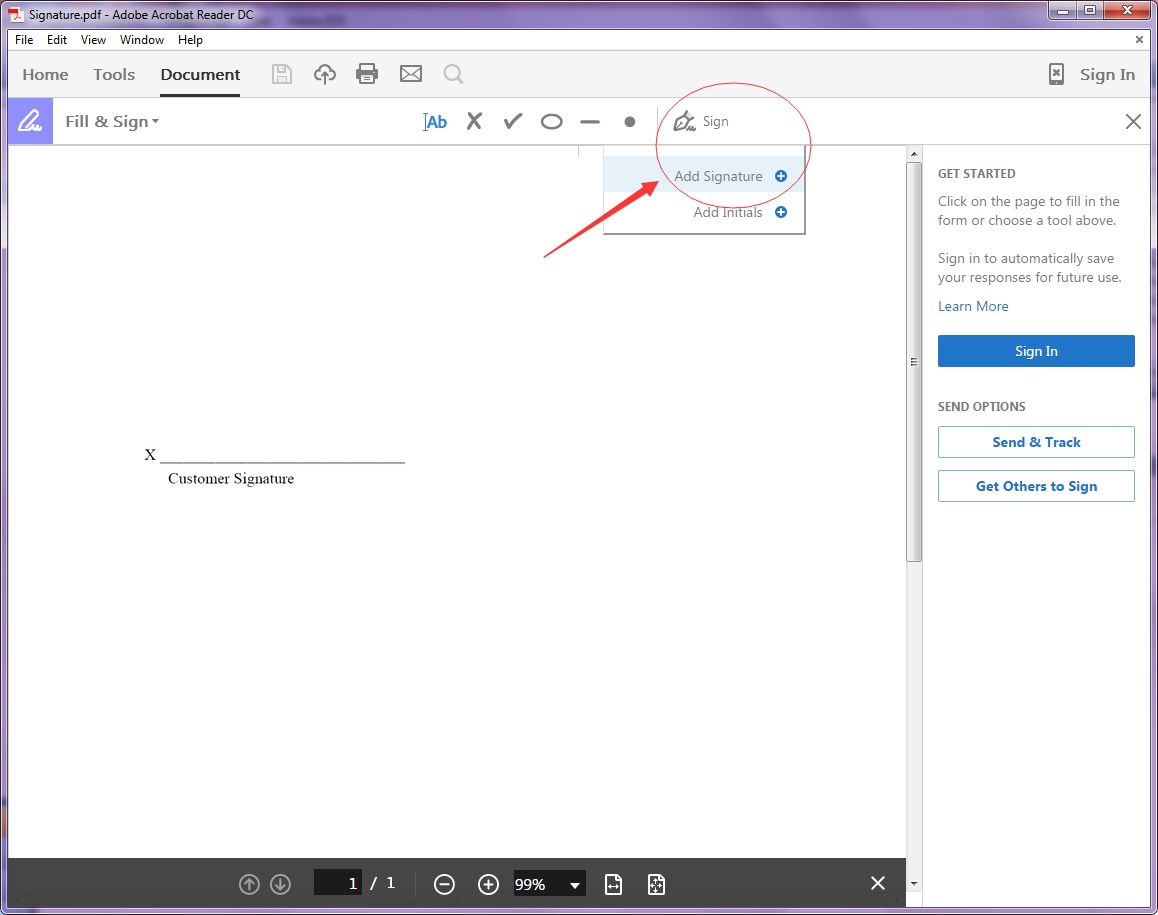
Task: Select the Add Circle tool
Action: (x=551, y=122)
